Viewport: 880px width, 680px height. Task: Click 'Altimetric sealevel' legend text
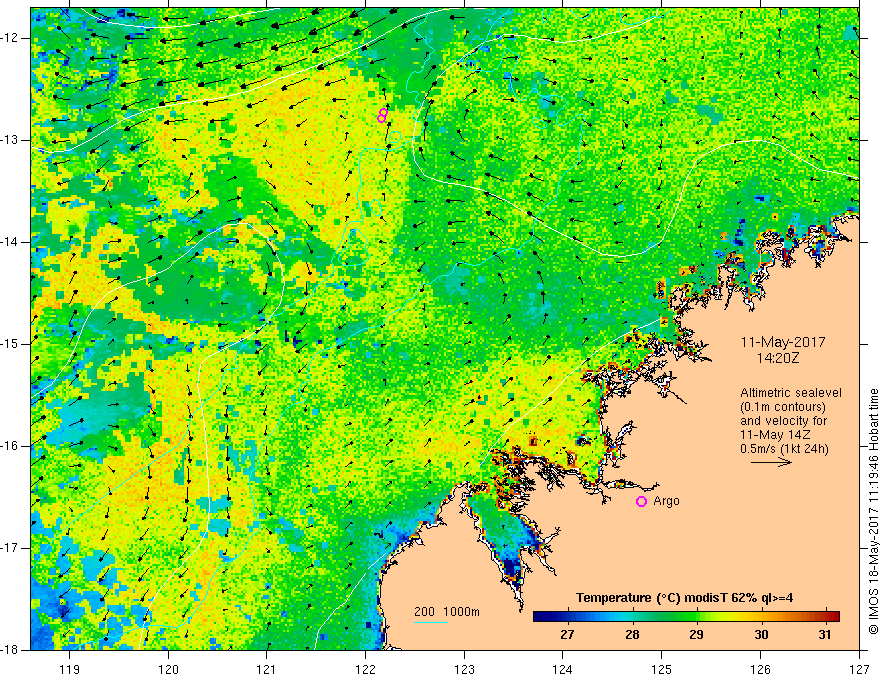pos(791,393)
